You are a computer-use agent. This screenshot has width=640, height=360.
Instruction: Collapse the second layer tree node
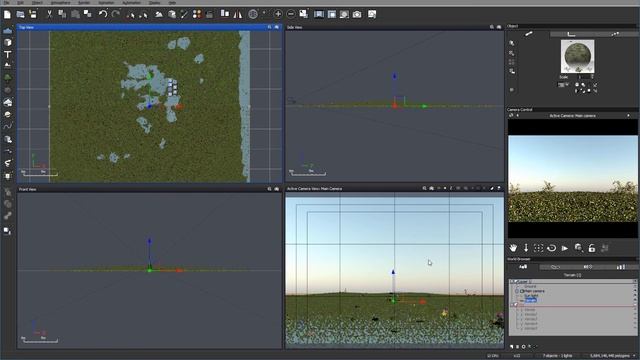[x=511, y=304]
